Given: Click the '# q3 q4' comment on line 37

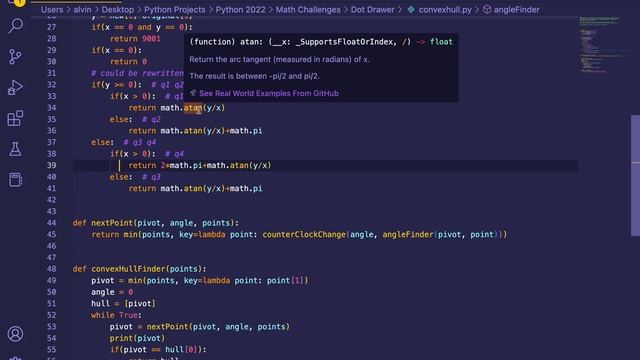Looking at the screenshot, I should coord(139,142).
